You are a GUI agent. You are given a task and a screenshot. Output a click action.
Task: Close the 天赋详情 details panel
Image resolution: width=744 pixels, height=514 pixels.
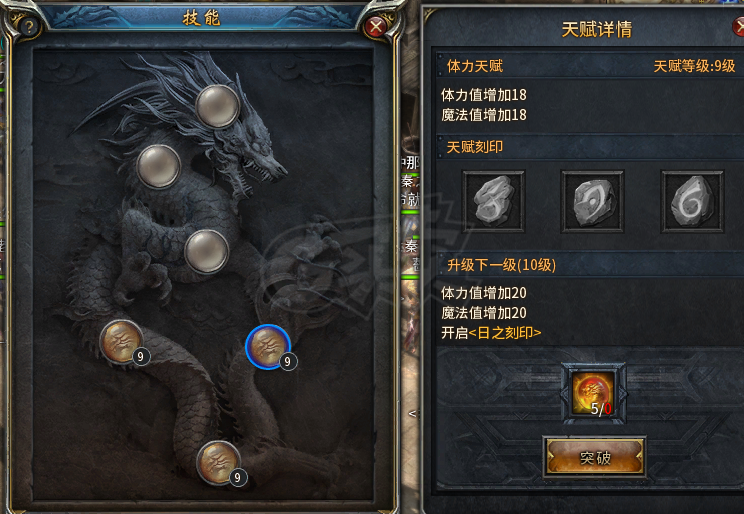[x=739, y=27]
